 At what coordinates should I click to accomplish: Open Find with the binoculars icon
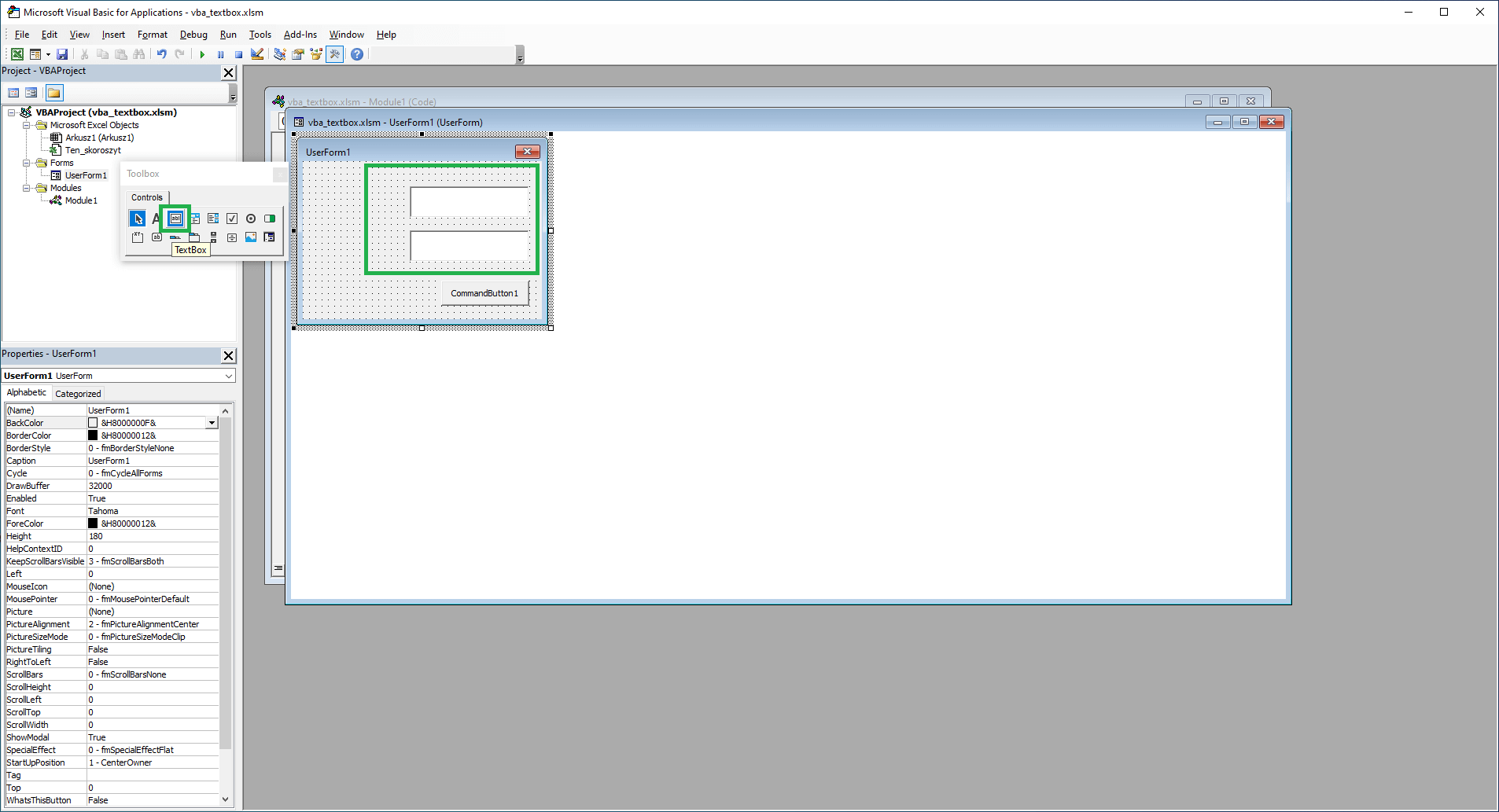(x=139, y=54)
